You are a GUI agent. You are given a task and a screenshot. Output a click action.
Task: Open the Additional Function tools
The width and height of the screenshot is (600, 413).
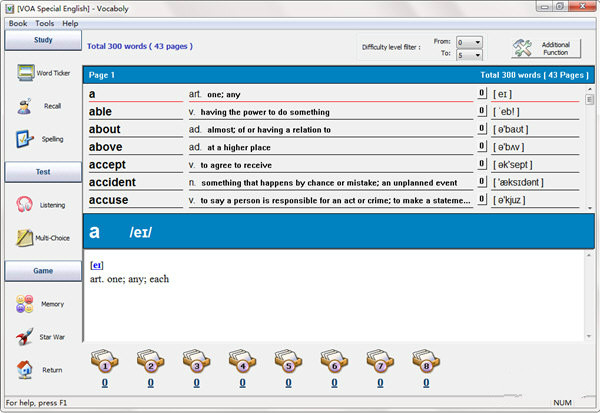tap(546, 48)
